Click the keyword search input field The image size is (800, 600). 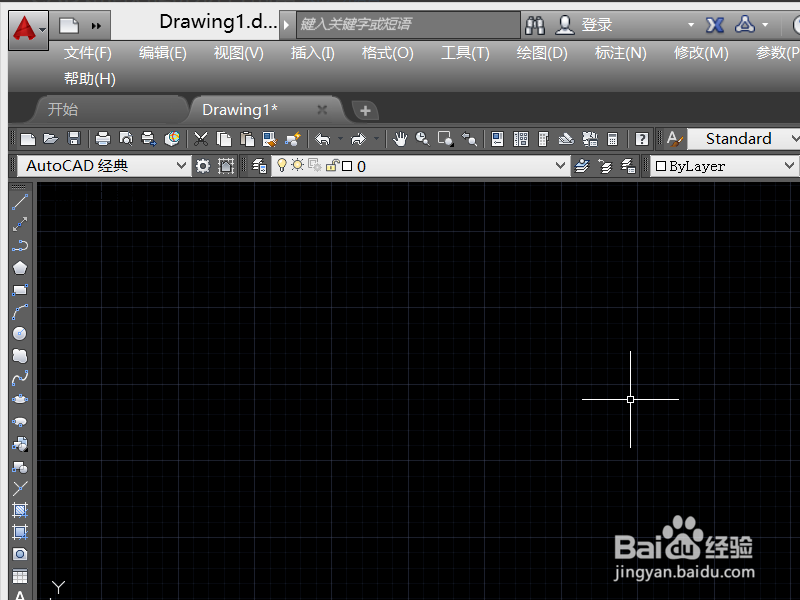(x=408, y=24)
